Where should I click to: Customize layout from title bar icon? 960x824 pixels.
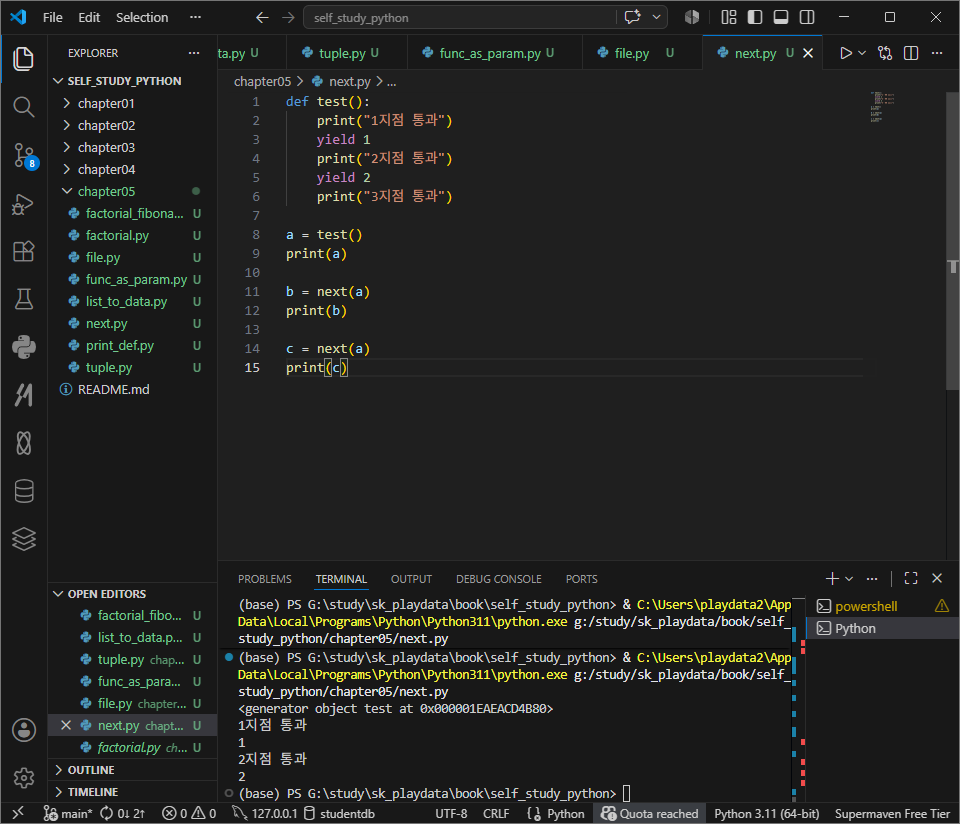click(729, 17)
